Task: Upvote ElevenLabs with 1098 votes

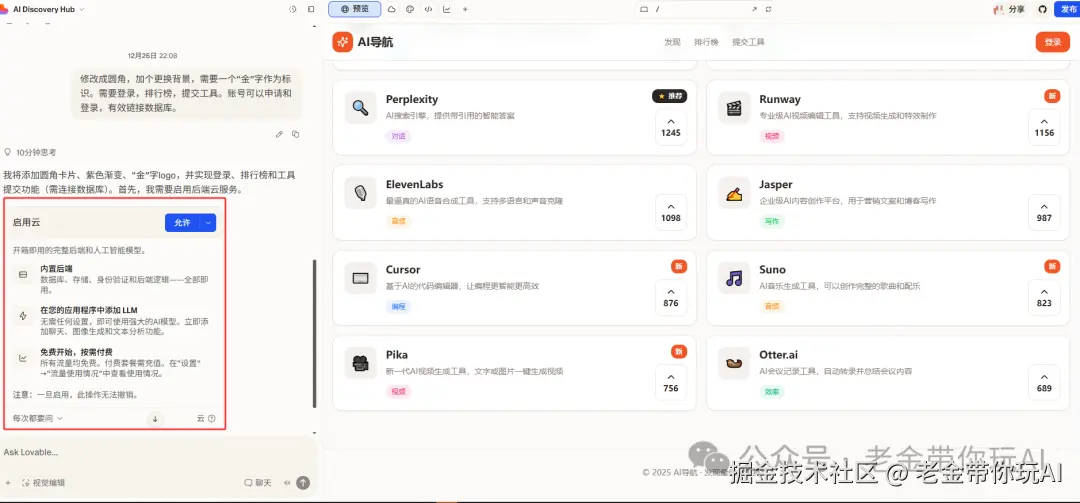Action: 670,212
